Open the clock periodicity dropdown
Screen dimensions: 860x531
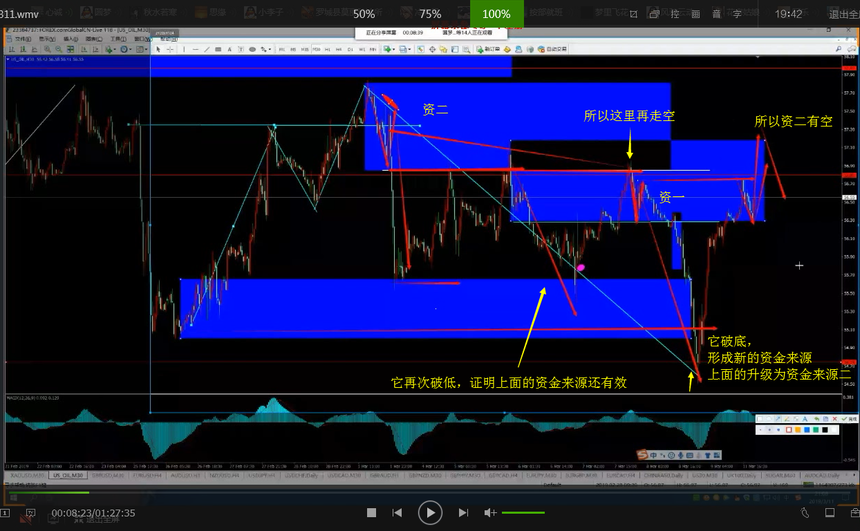[126, 49]
